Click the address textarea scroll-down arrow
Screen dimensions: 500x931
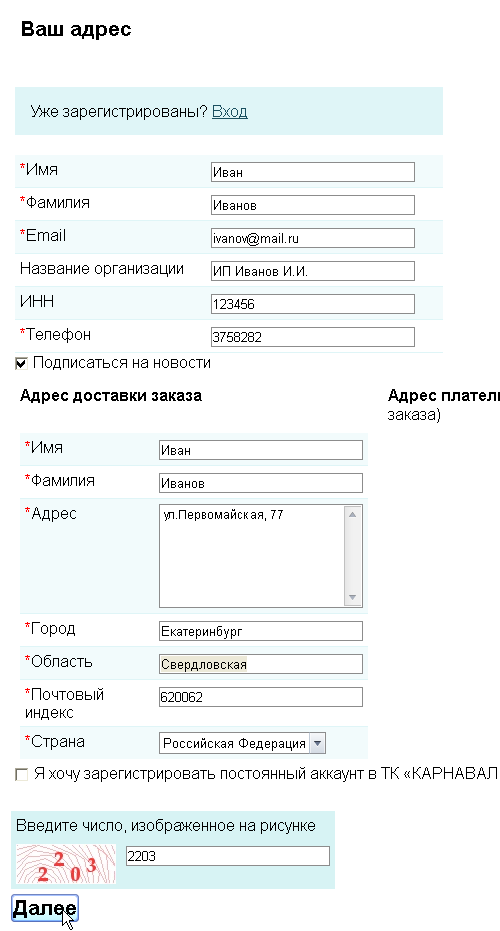coord(352,597)
